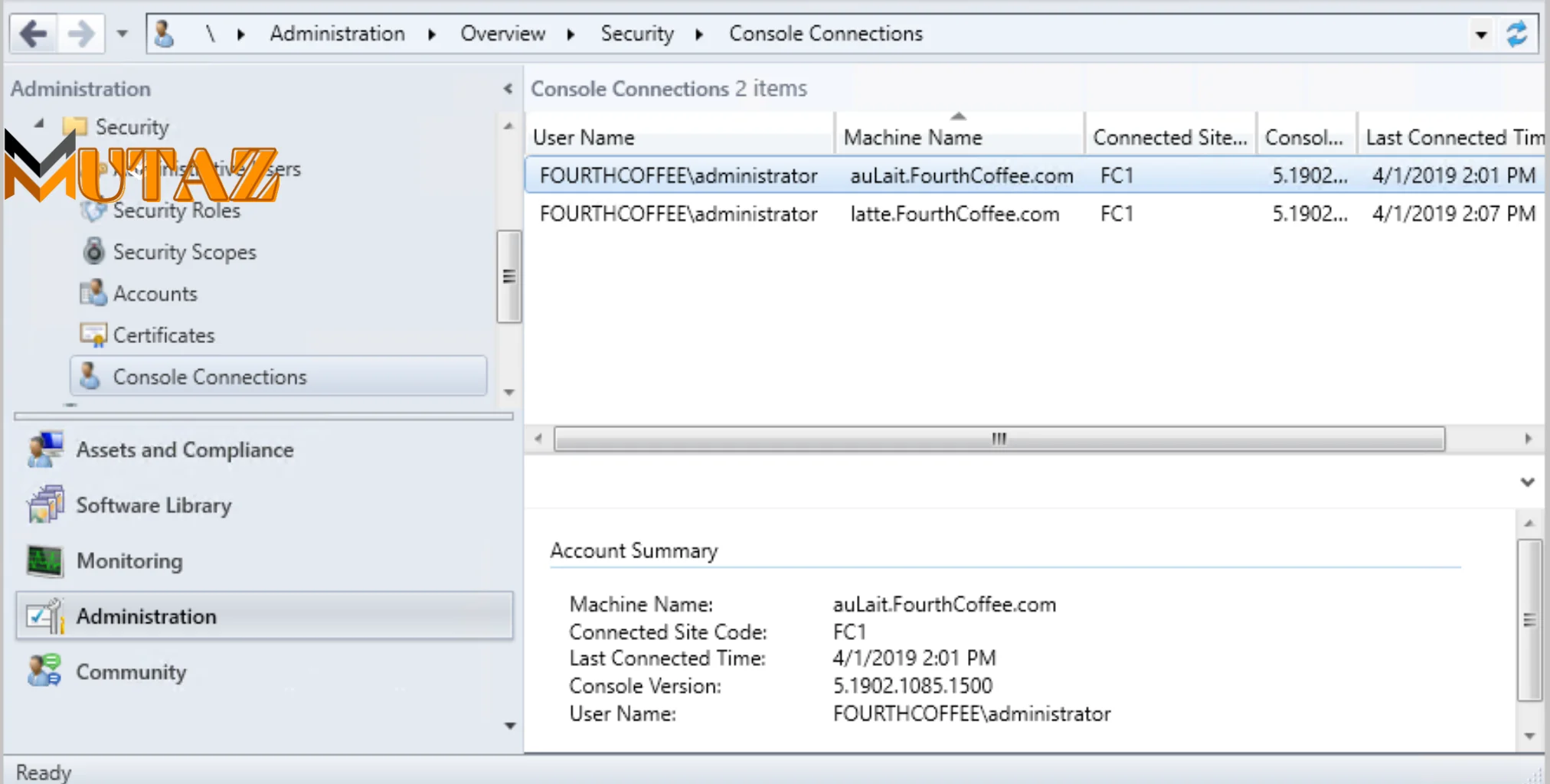This screenshot has height=784, width=1550.
Task: Open Administration in breadcrumb
Action: (x=337, y=34)
